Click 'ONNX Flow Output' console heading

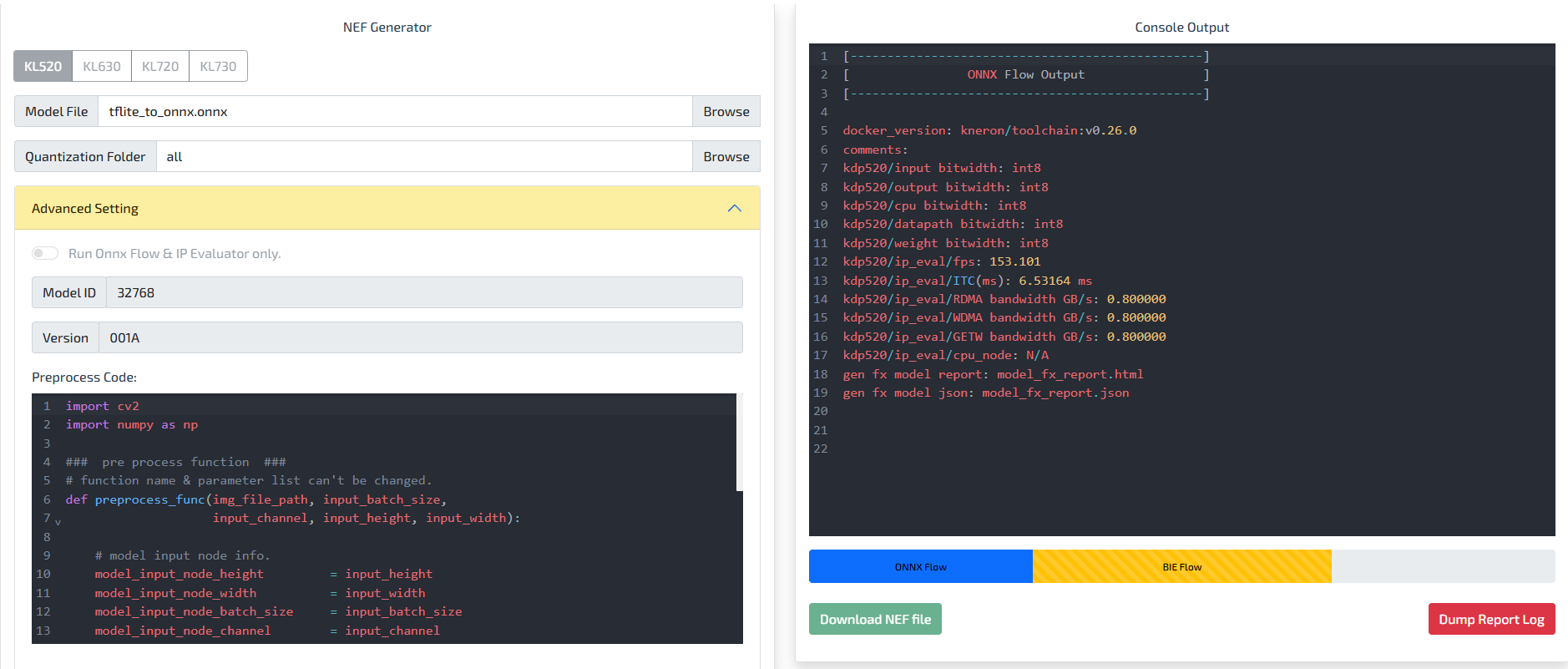1026,74
